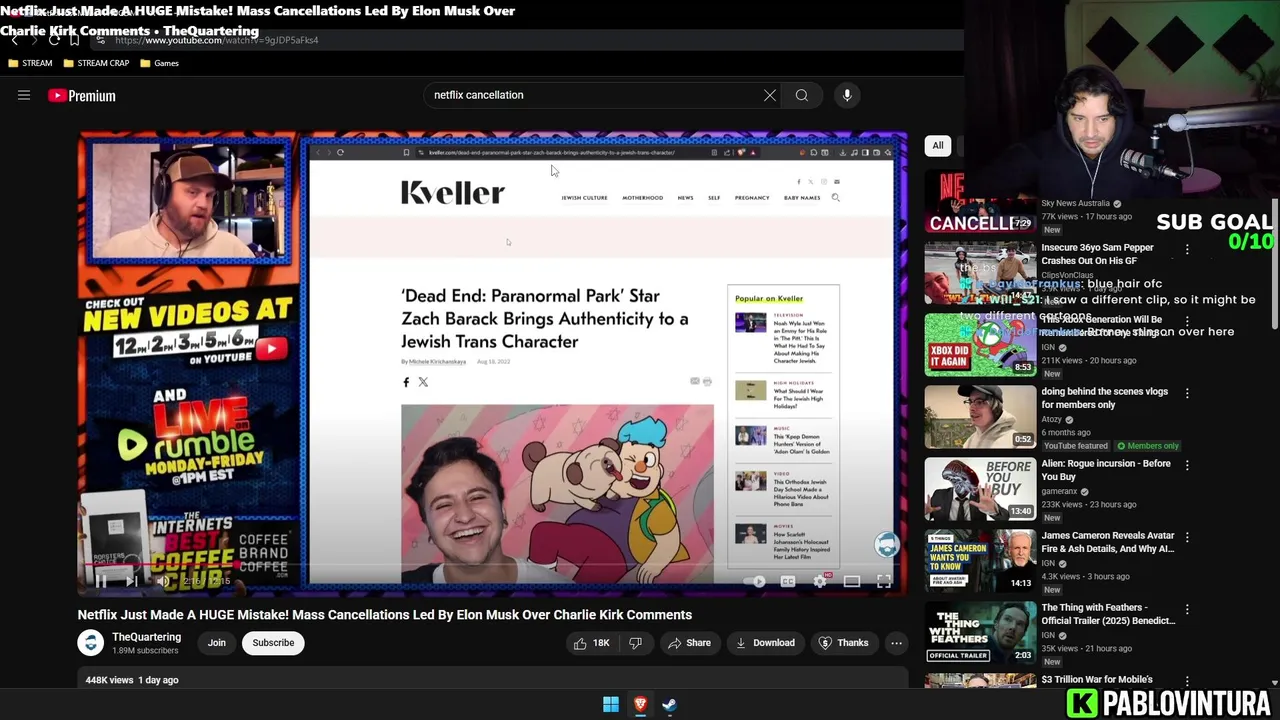Screen dimensions: 1280x720
Task: Open more actions ellipsis under video
Action: 896,643
